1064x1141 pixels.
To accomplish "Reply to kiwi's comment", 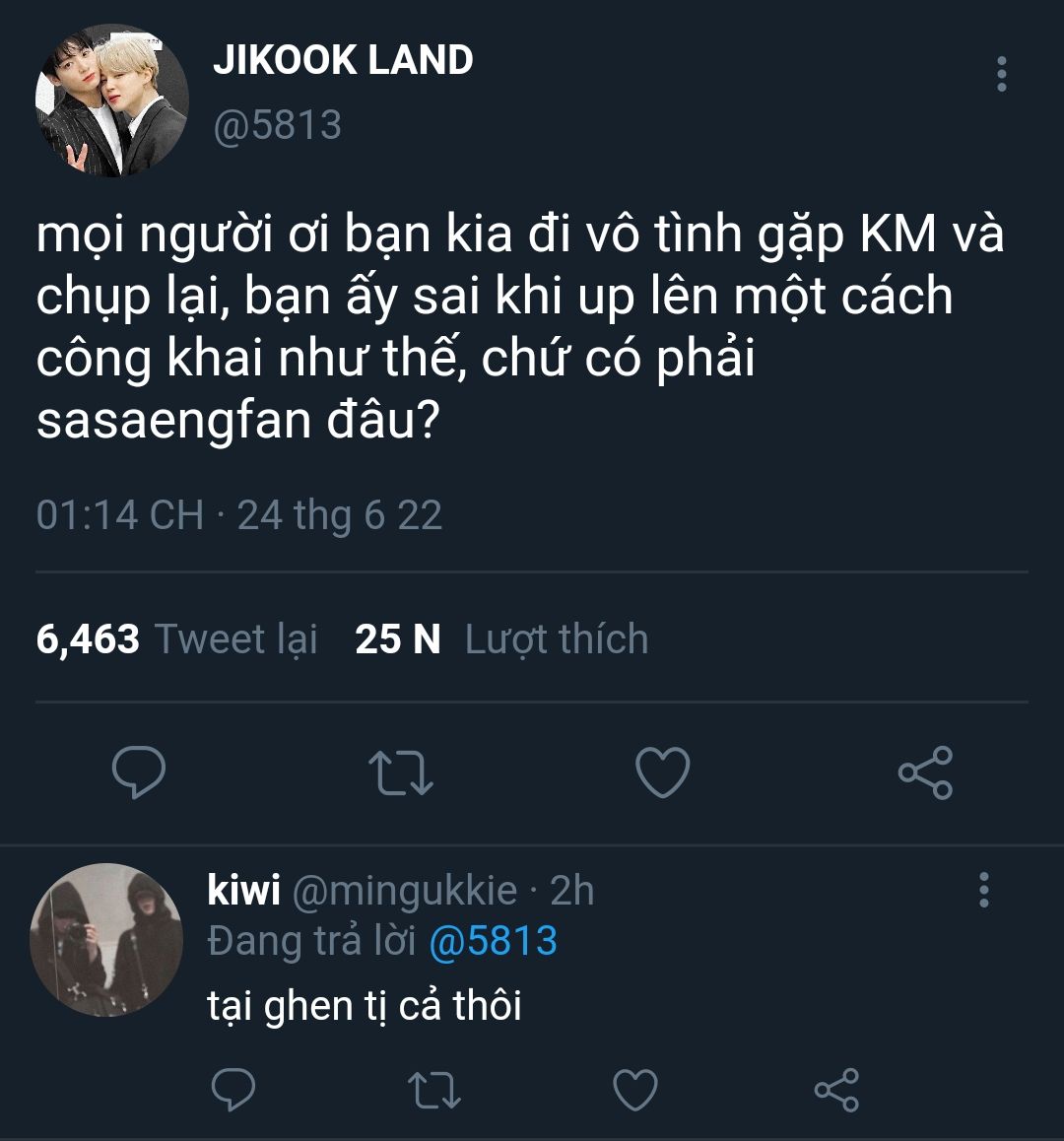I will tap(233, 1089).
